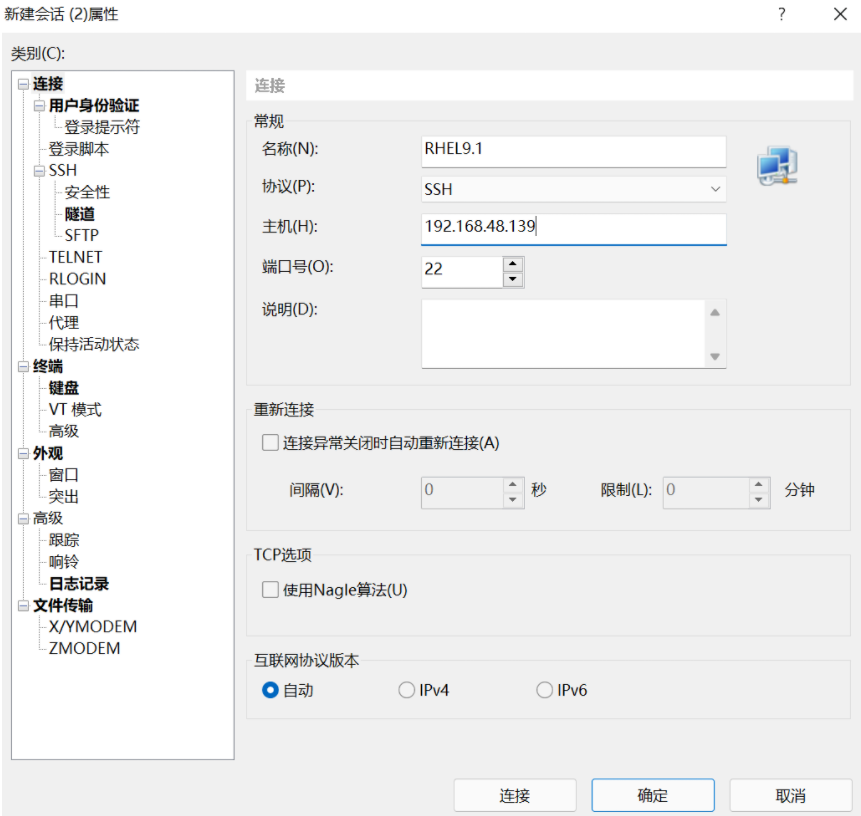Click the 间隔 up spinner arrow
861x816 pixels.
click(x=513, y=484)
